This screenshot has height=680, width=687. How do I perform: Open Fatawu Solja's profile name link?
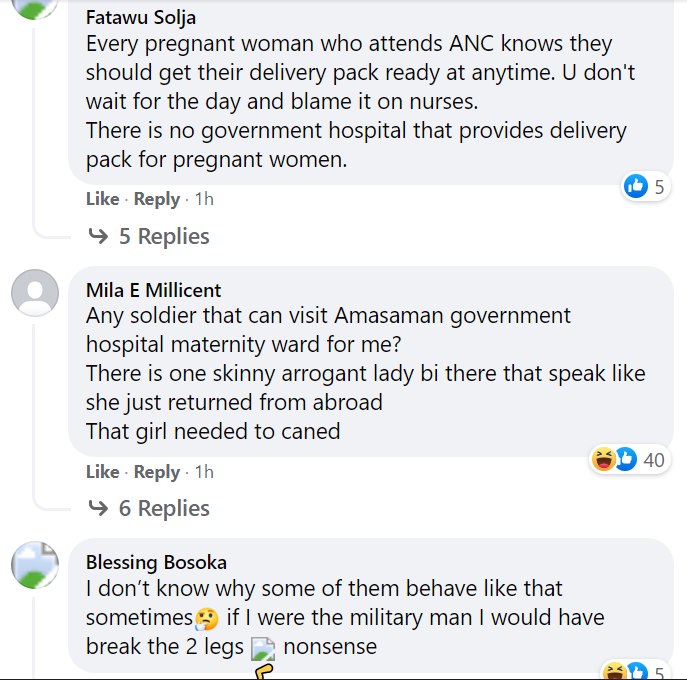[x=139, y=17]
